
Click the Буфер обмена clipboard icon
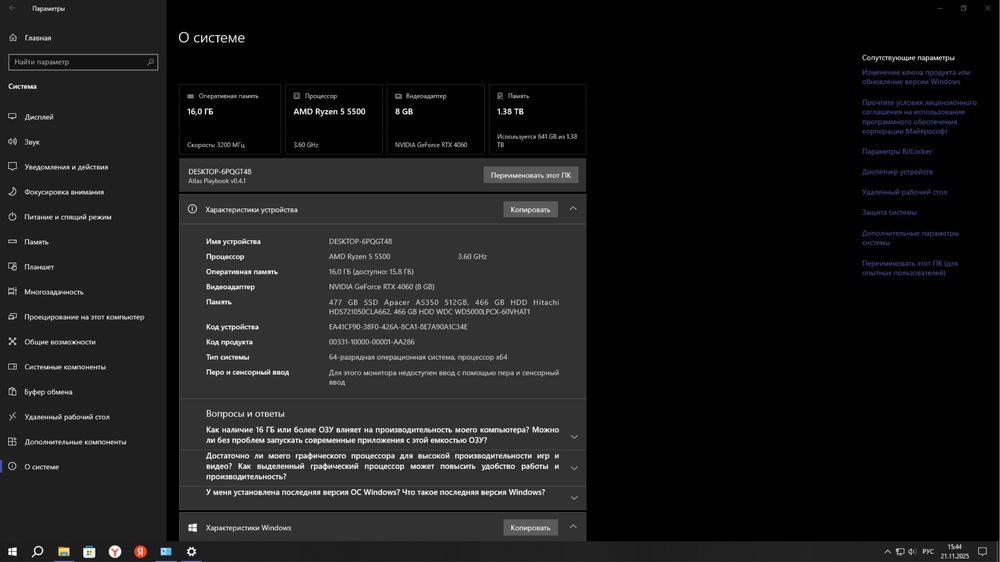pyautogui.click(x=12, y=392)
